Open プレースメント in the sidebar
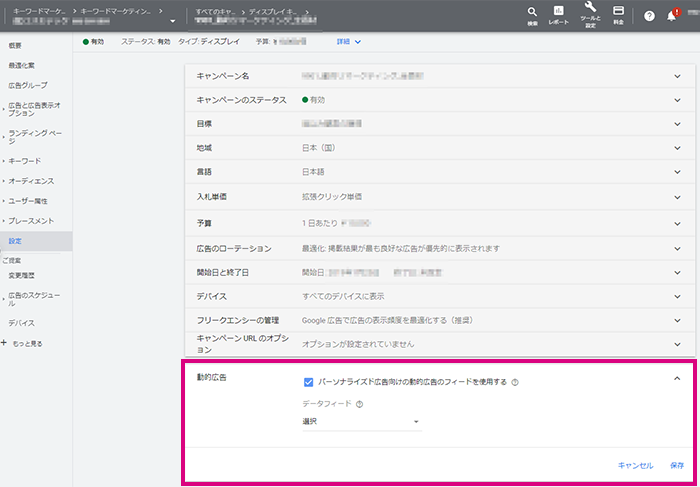 (x=31, y=221)
